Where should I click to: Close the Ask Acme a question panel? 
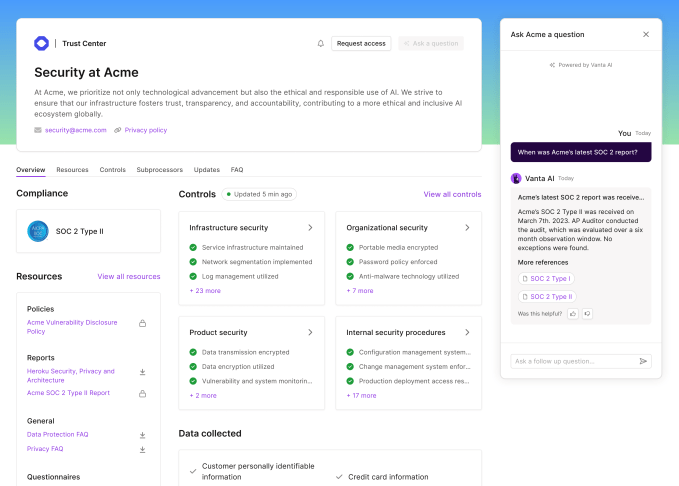(645, 34)
